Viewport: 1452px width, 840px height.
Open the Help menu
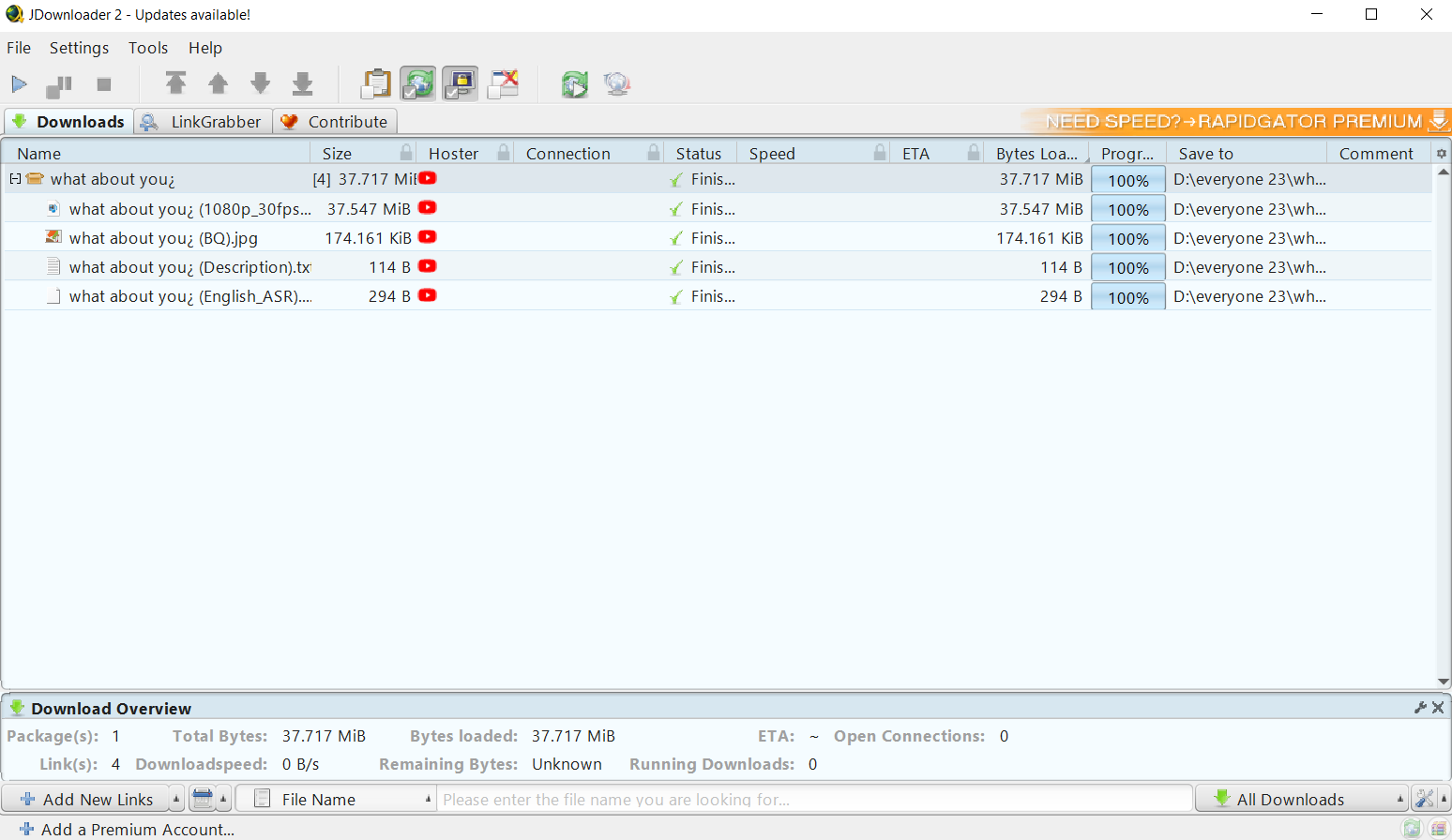(205, 48)
